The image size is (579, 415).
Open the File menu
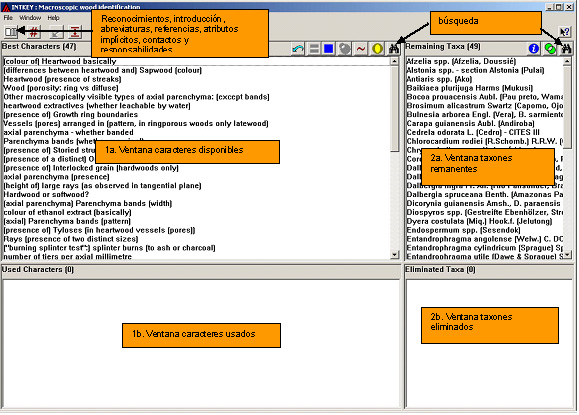8,18
